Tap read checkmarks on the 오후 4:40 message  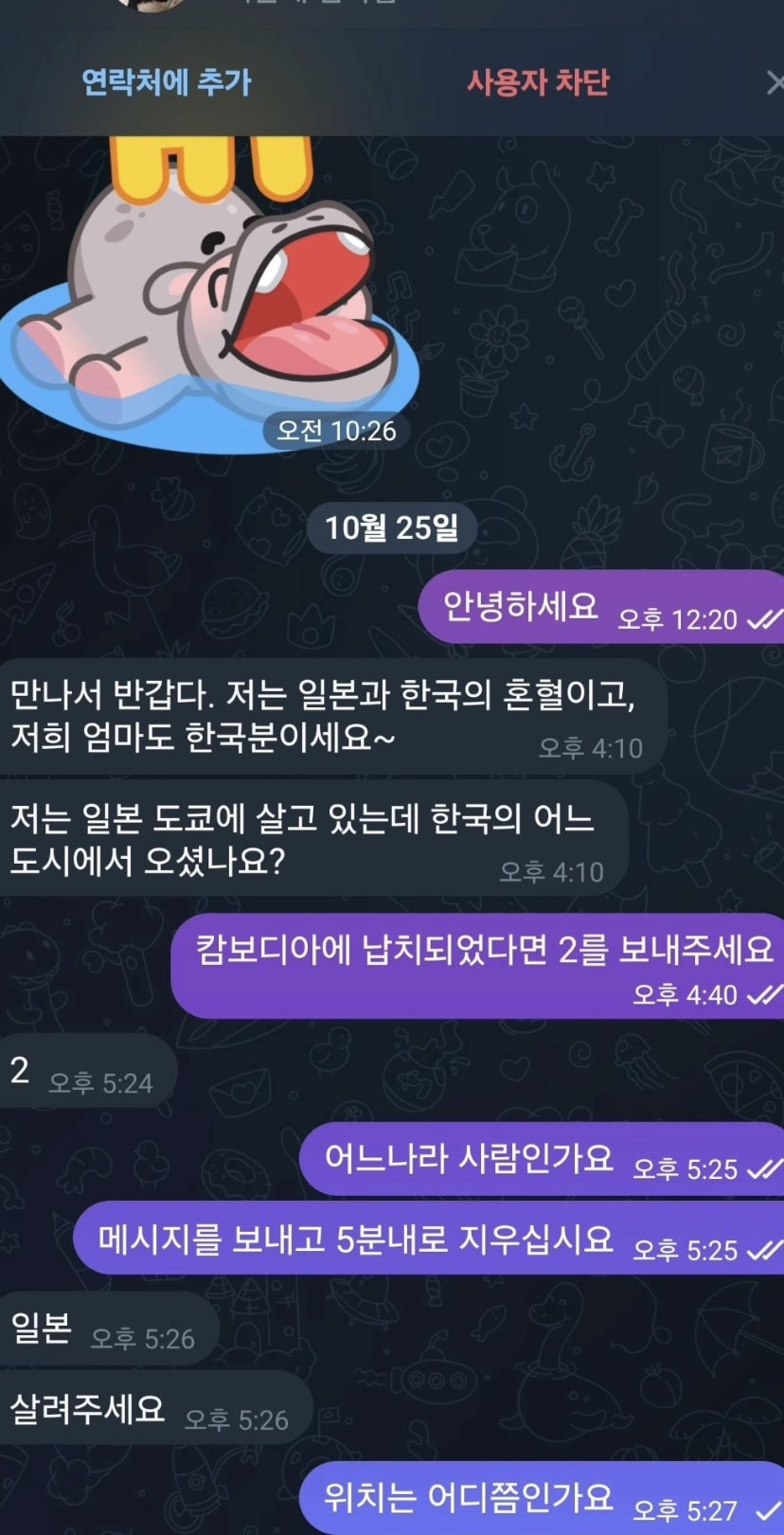point(764,995)
